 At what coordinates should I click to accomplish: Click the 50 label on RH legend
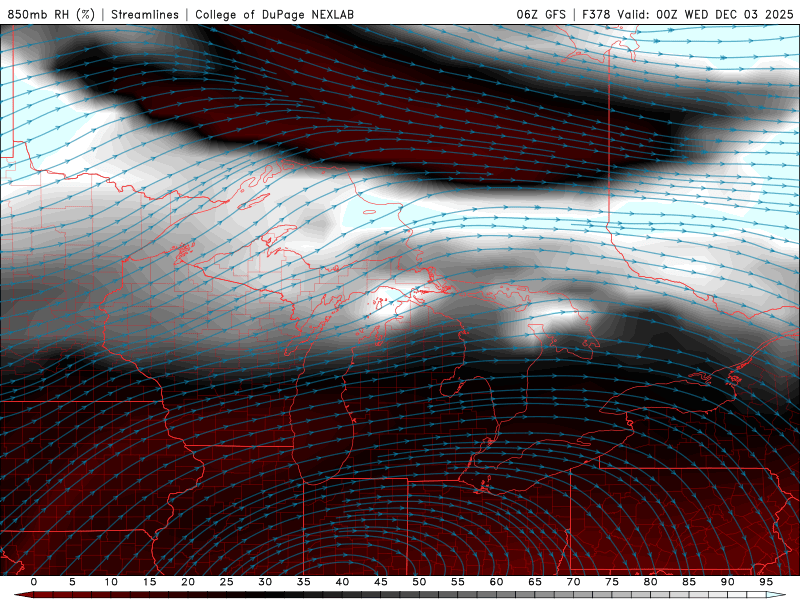419,582
